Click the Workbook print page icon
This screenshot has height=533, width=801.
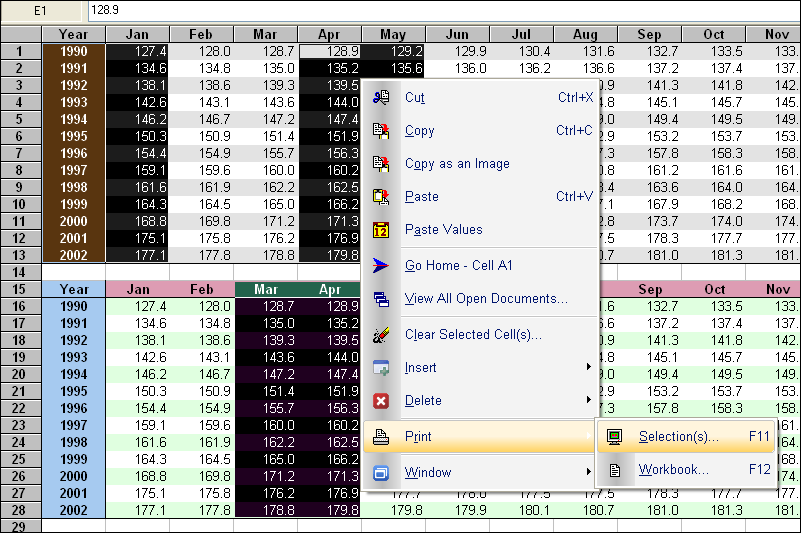pos(616,470)
